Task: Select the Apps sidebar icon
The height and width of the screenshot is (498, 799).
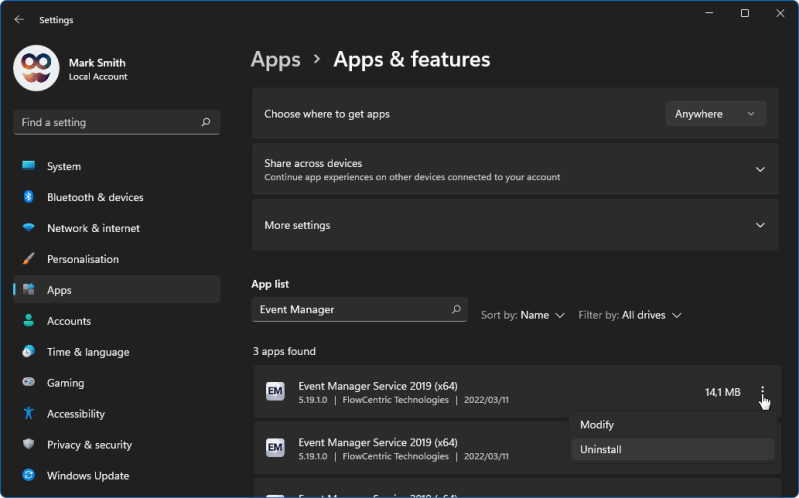Action: (x=29, y=290)
